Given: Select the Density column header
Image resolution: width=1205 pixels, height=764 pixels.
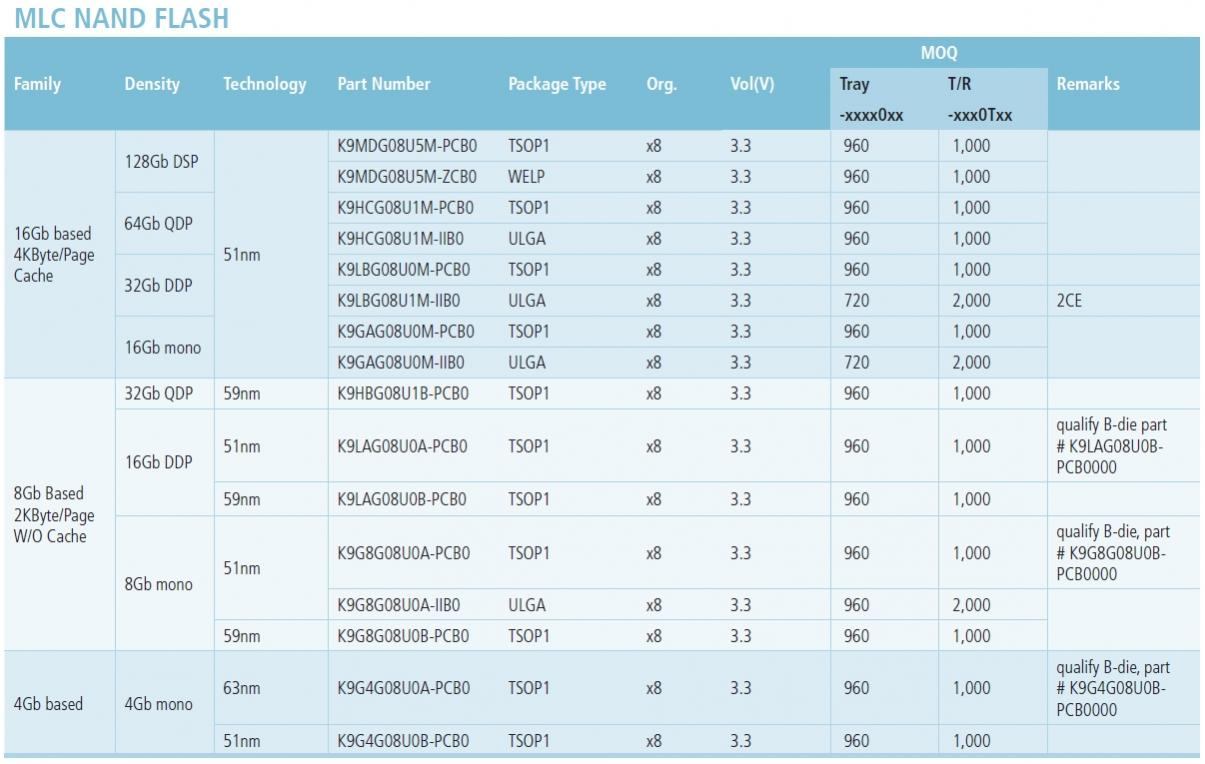Looking at the screenshot, I should (152, 84).
